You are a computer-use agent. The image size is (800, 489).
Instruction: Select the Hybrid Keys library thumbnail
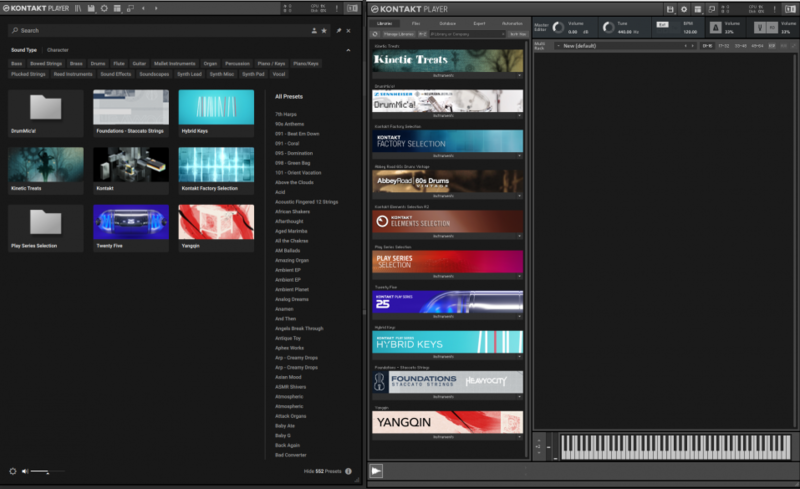[215, 107]
